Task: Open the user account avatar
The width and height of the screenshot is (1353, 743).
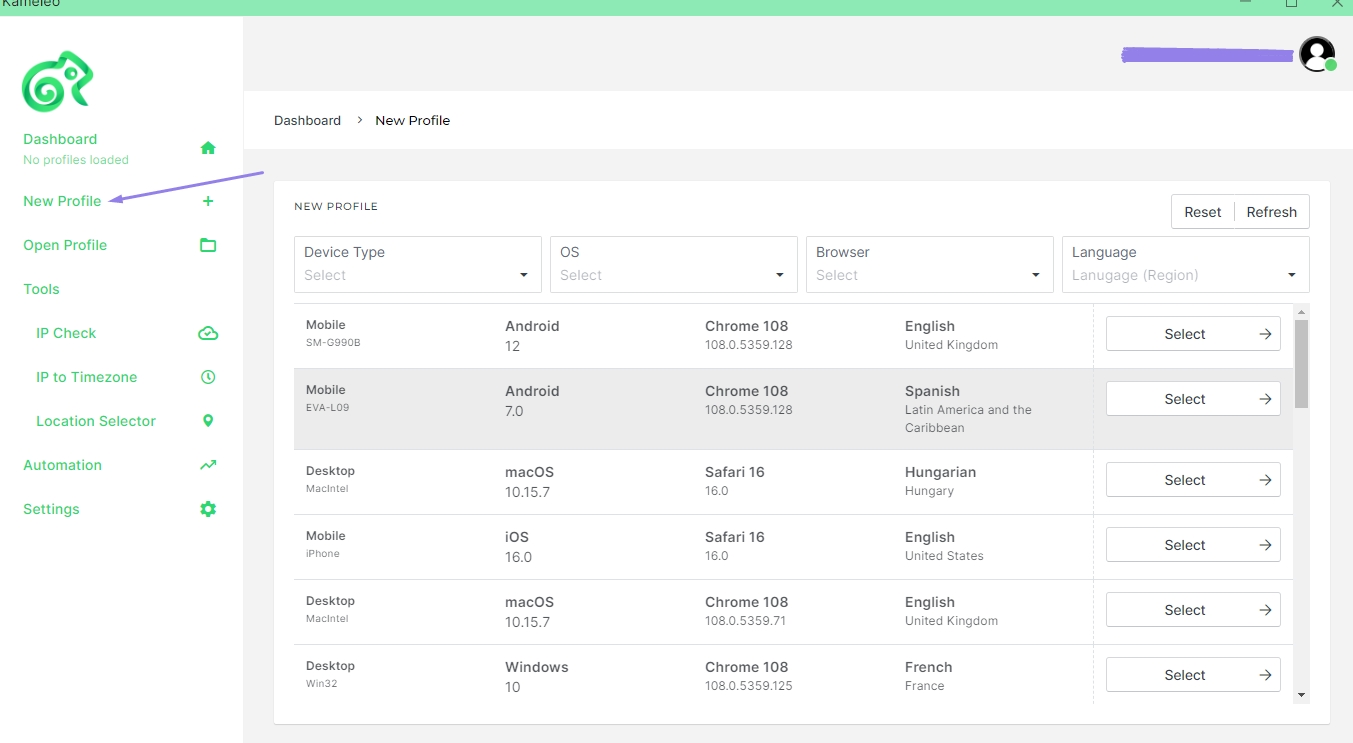Action: point(1317,54)
